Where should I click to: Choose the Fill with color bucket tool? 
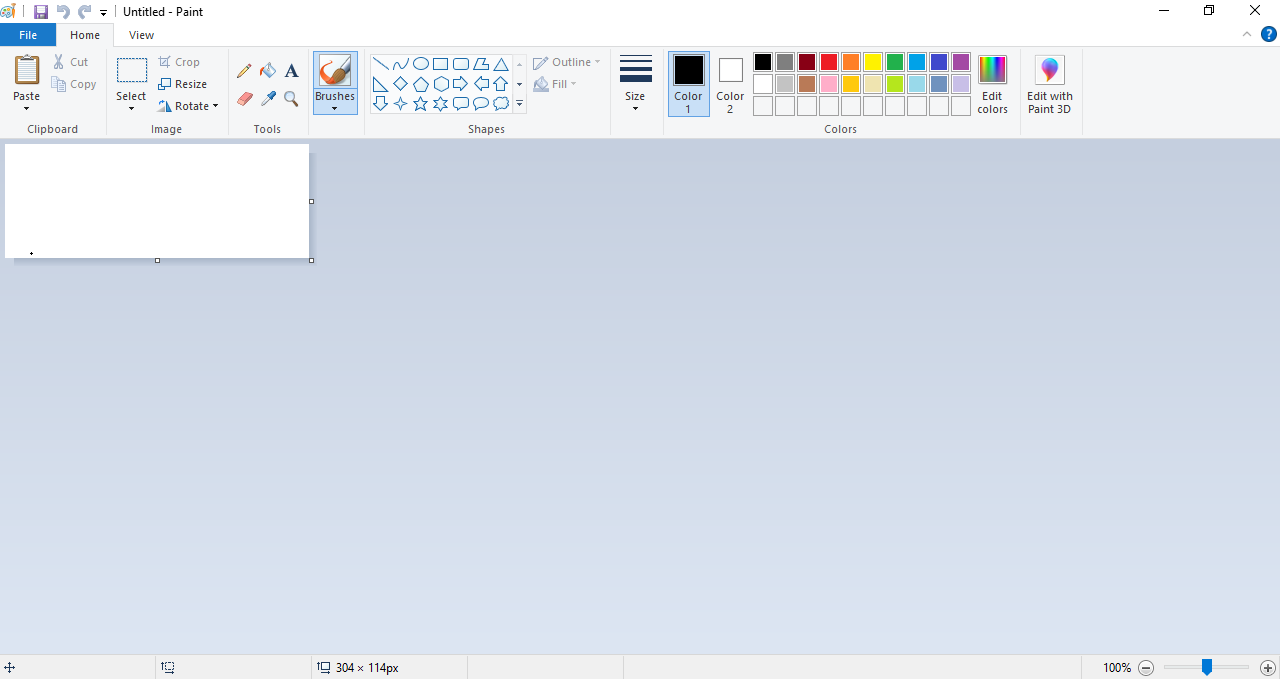268,71
